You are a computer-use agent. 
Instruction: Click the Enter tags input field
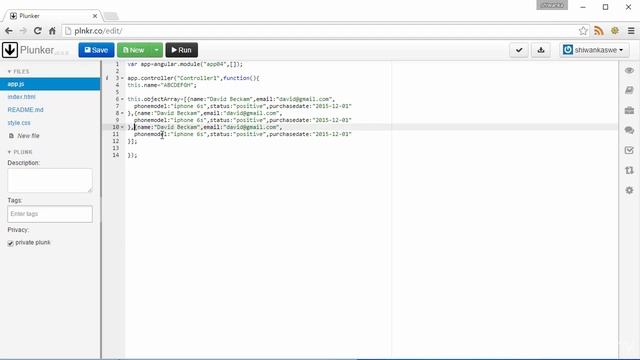click(50, 214)
